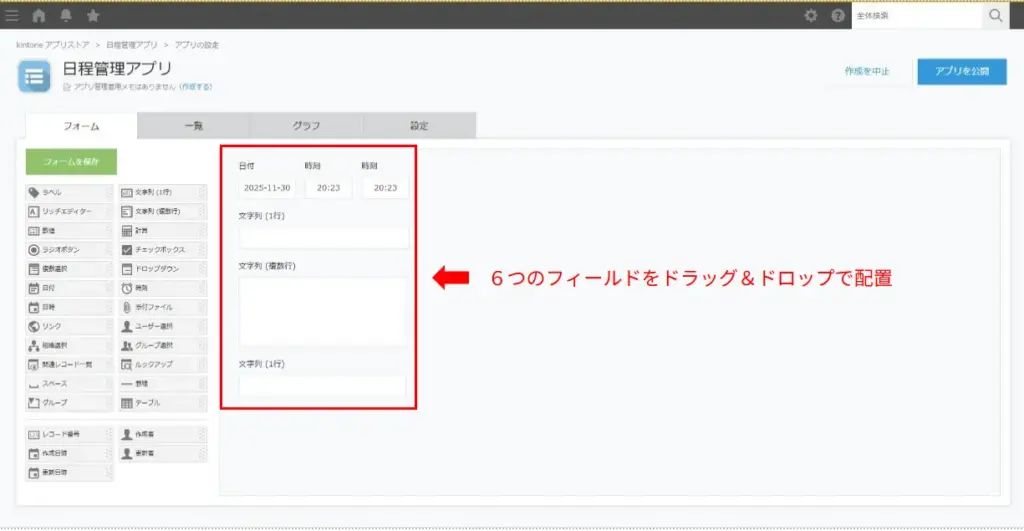This screenshot has height=531, width=1024.
Task: Click the green フォームを保存 button
Action: pos(71,161)
